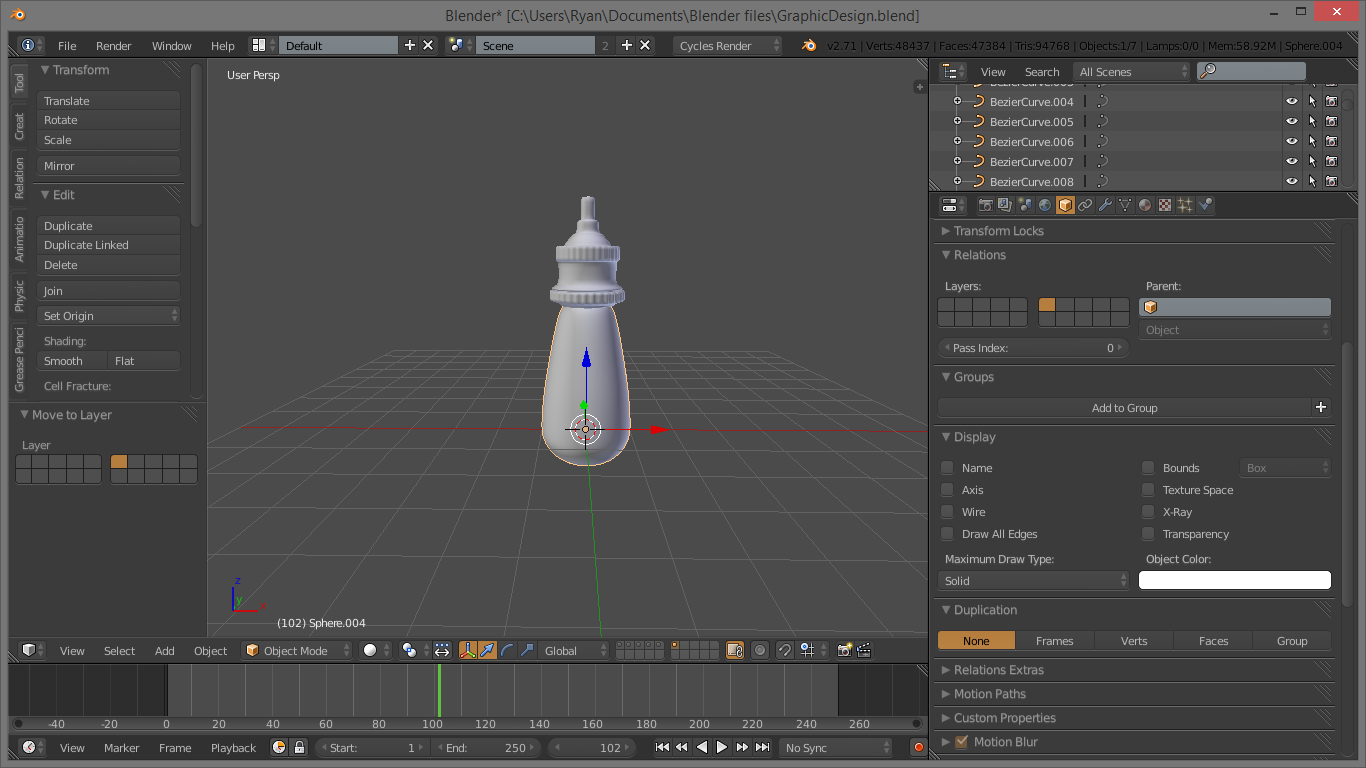Enable the Name display checkbox
1366x768 pixels.
[947, 467]
